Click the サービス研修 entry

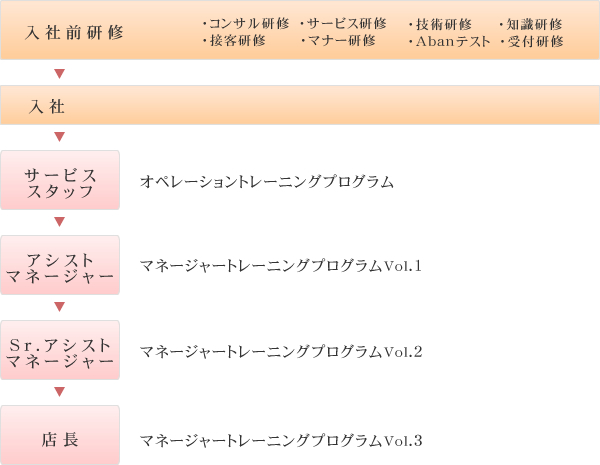tap(343, 24)
